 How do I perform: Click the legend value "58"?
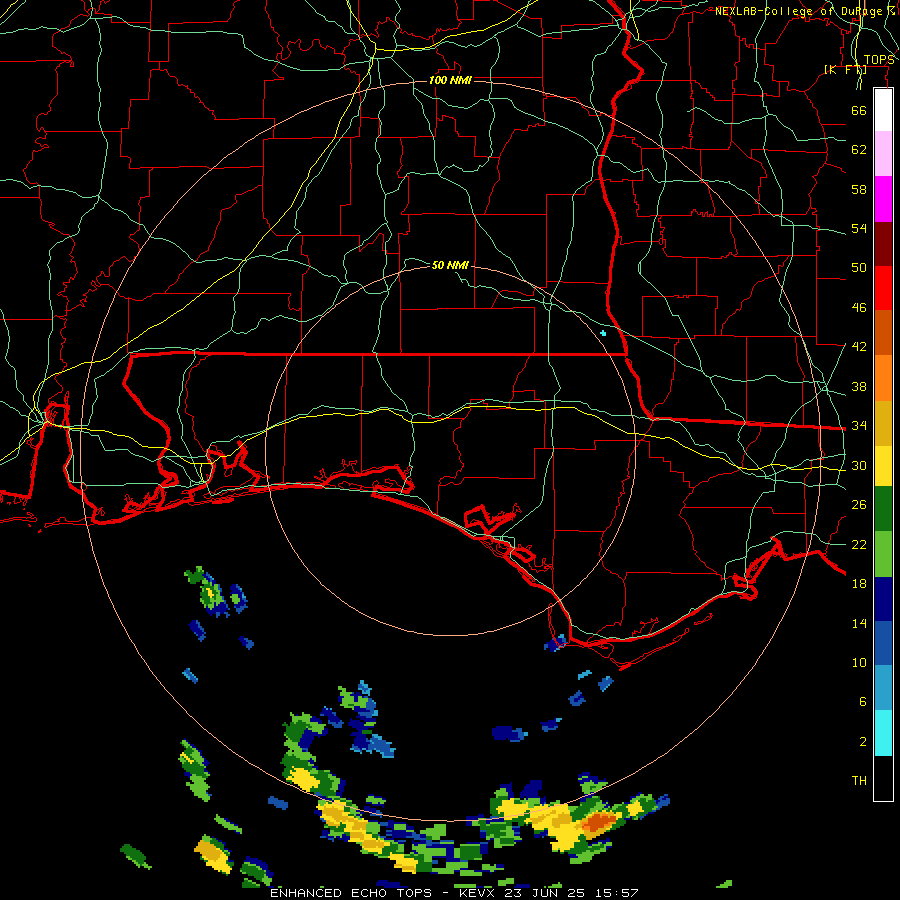click(859, 189)
